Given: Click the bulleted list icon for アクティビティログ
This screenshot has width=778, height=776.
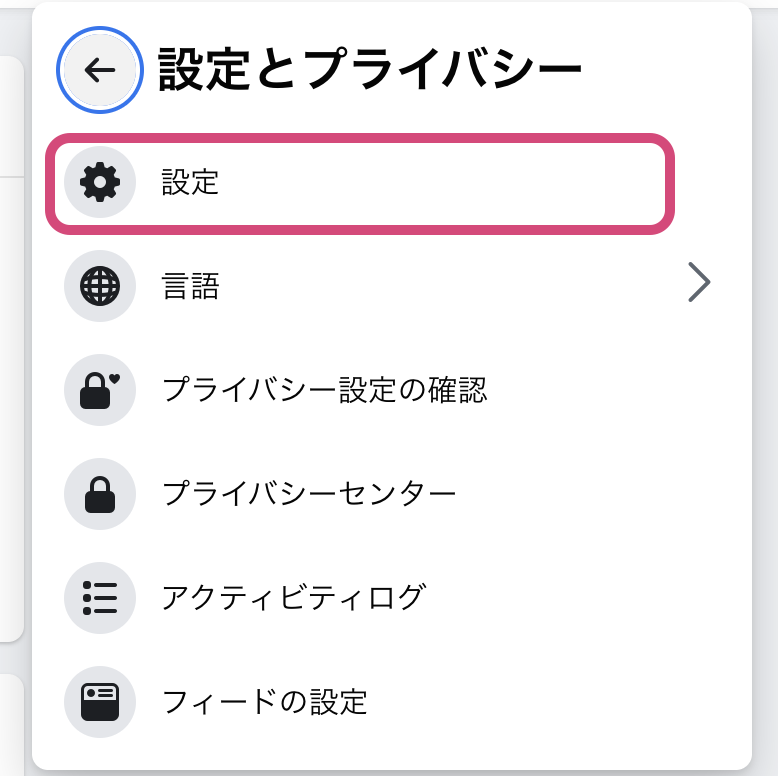Looking at the screenshot, I should click(x=100, y=598).
